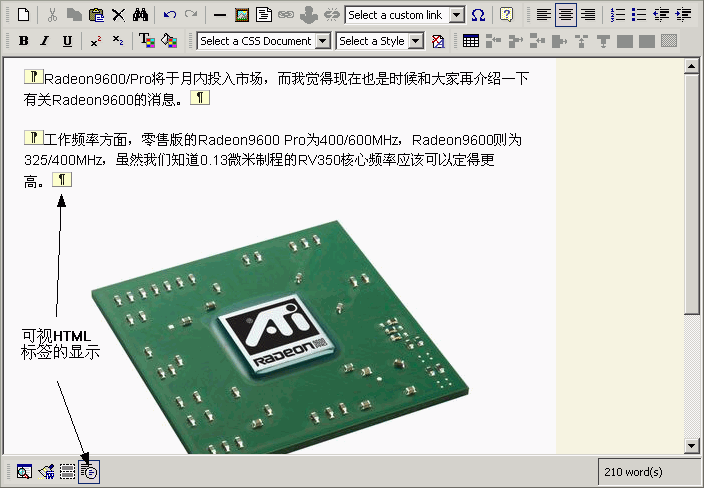Cut selection with the scissors icon
Image resolution: width=704 pixels, height=488 pixels.
pos(52,15)
